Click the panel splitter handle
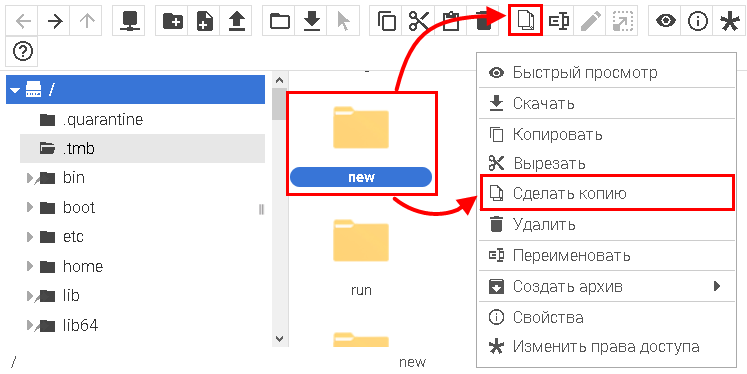This screenshot has height=374, width=747. point(262,209)
